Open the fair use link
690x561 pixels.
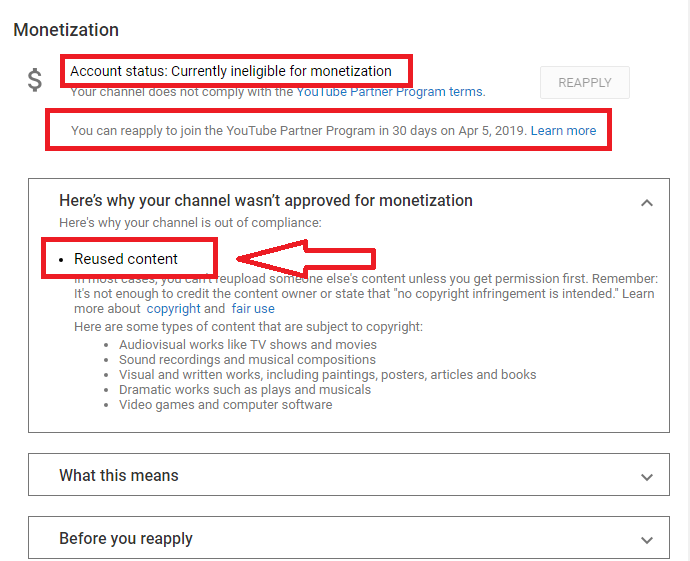tap(253, 309)
